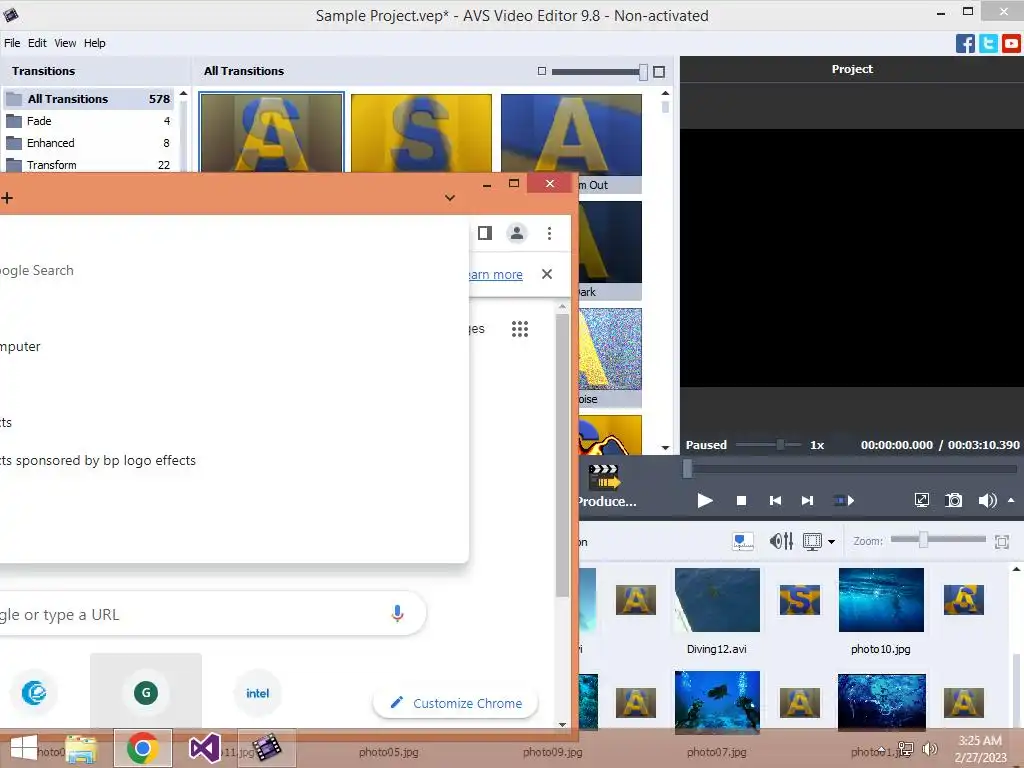Select the Zoom Out transition thumbnail
This screenshot has height=768, width=1024.
571,133
